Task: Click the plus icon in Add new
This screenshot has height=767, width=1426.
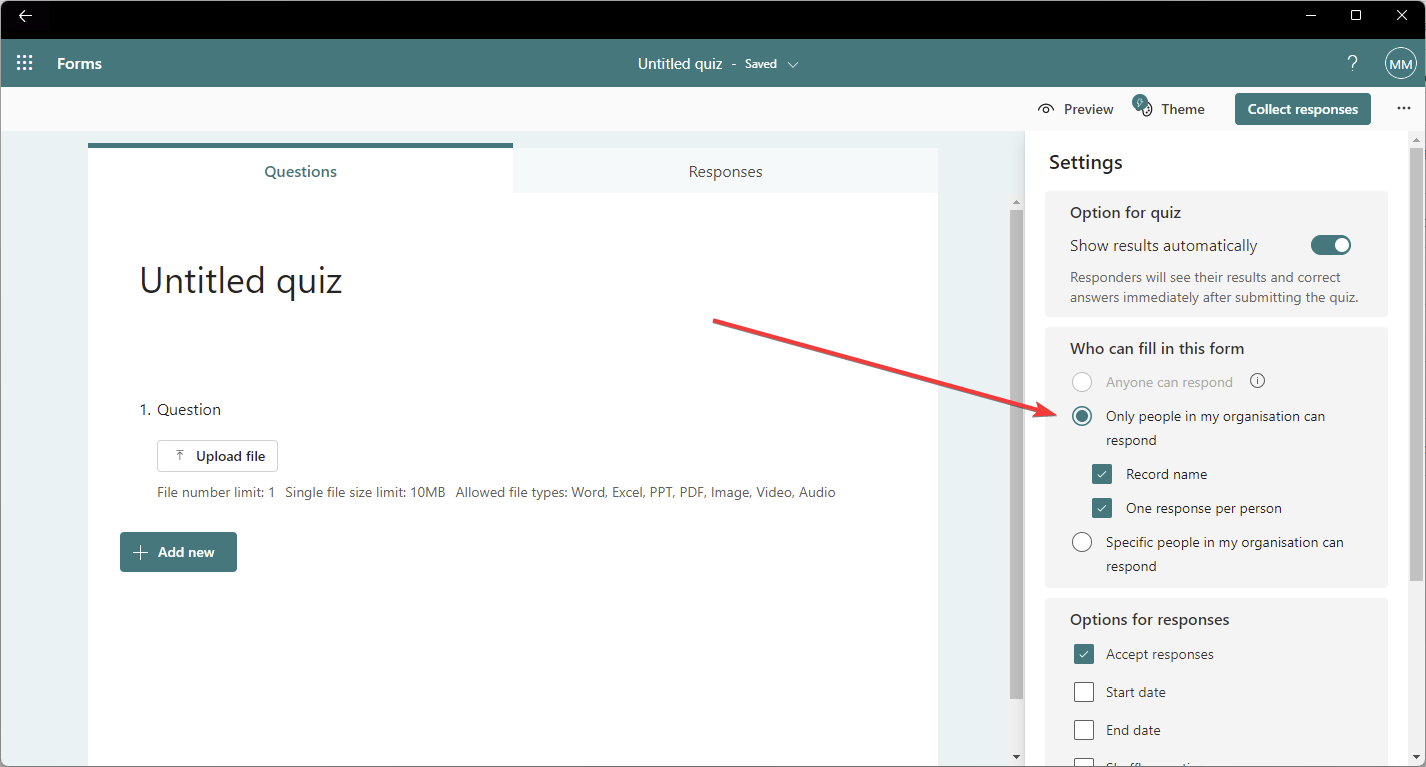Action: tap(140, 552)
